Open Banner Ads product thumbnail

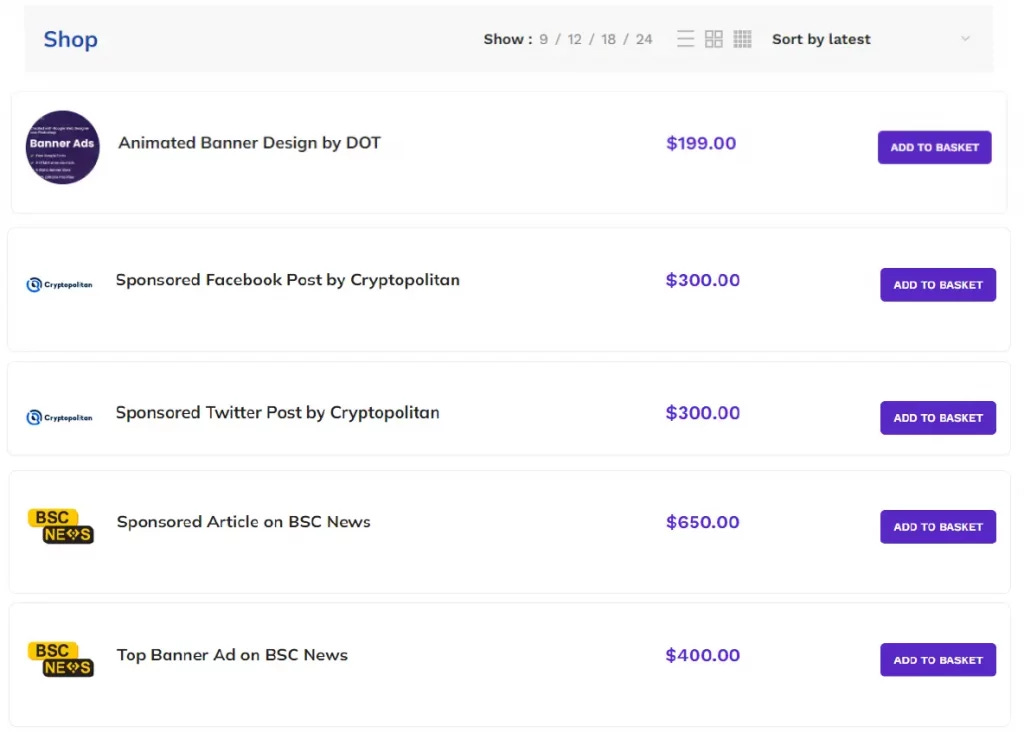click(x=63, y=147)
